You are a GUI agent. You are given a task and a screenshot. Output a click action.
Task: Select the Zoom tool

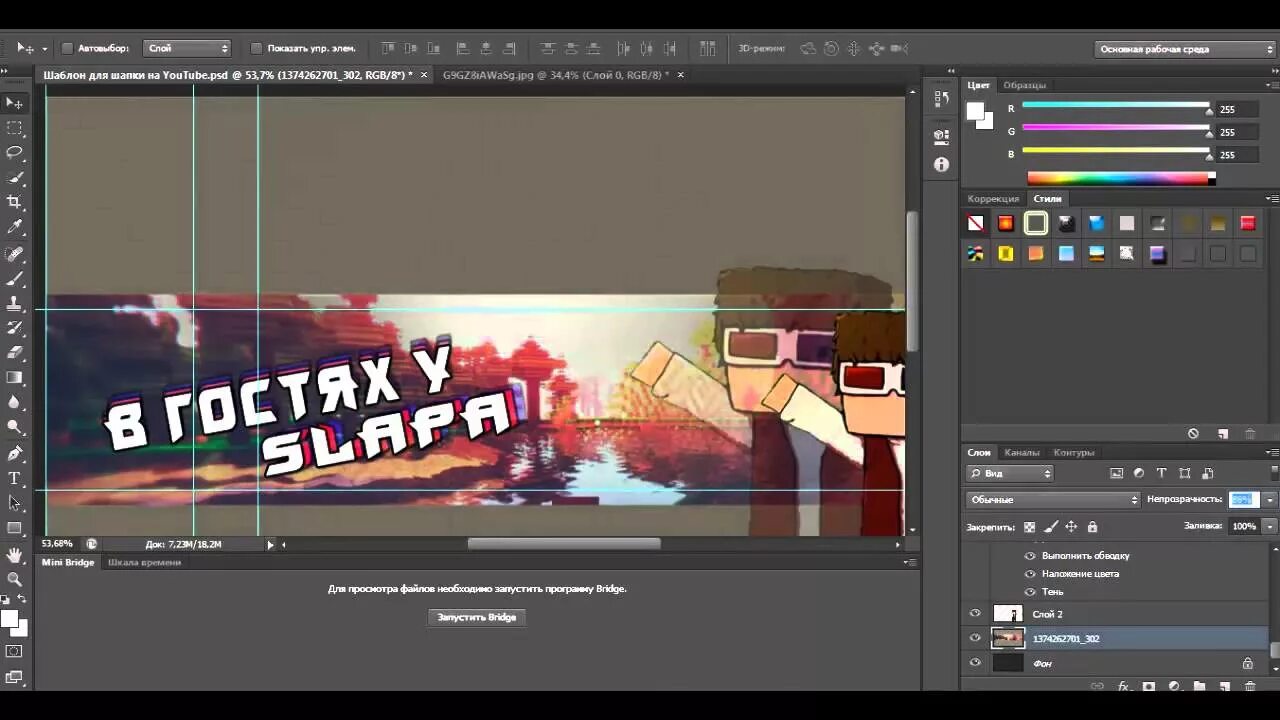[x=14, y=579]
